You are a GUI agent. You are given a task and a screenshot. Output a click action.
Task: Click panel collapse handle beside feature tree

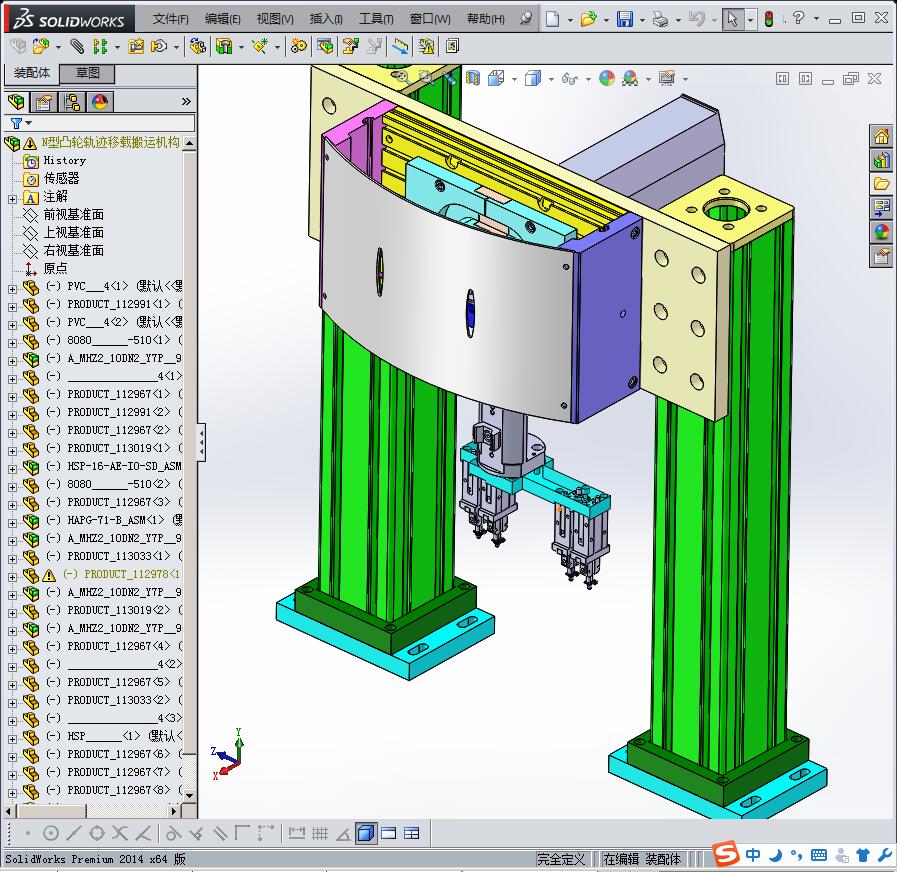pos(201,442)
